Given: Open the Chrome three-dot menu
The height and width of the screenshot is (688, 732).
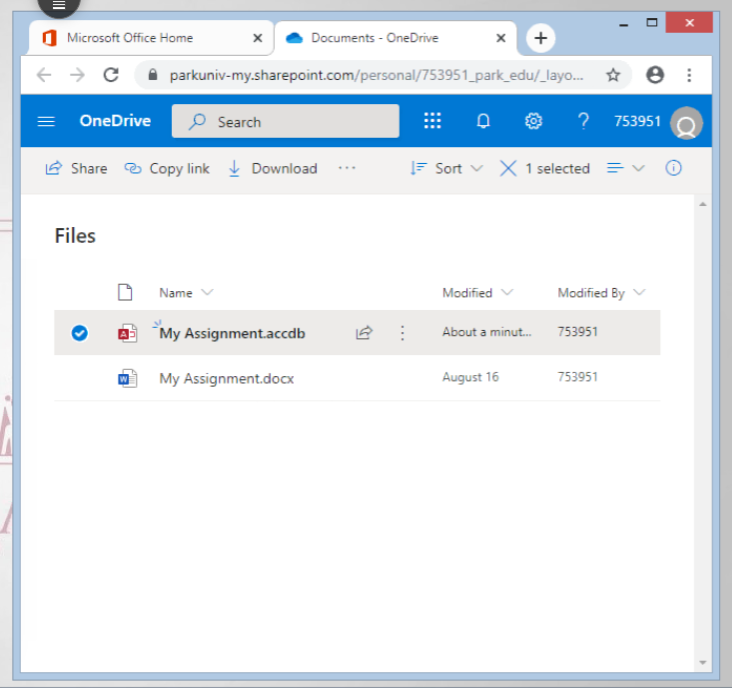Looking at the screenshot, I should coord(689,75).
